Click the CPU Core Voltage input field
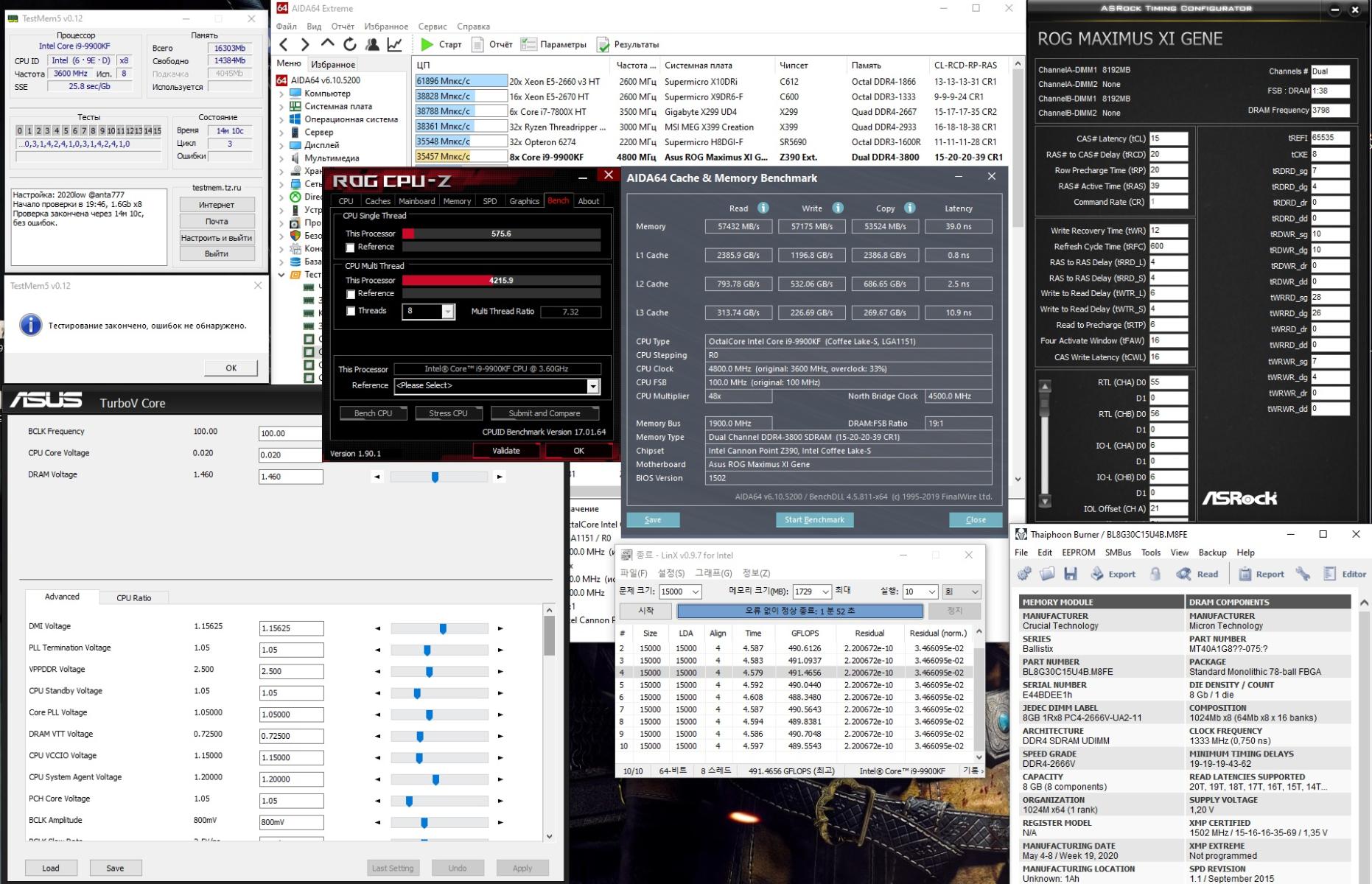 [290, 455]
